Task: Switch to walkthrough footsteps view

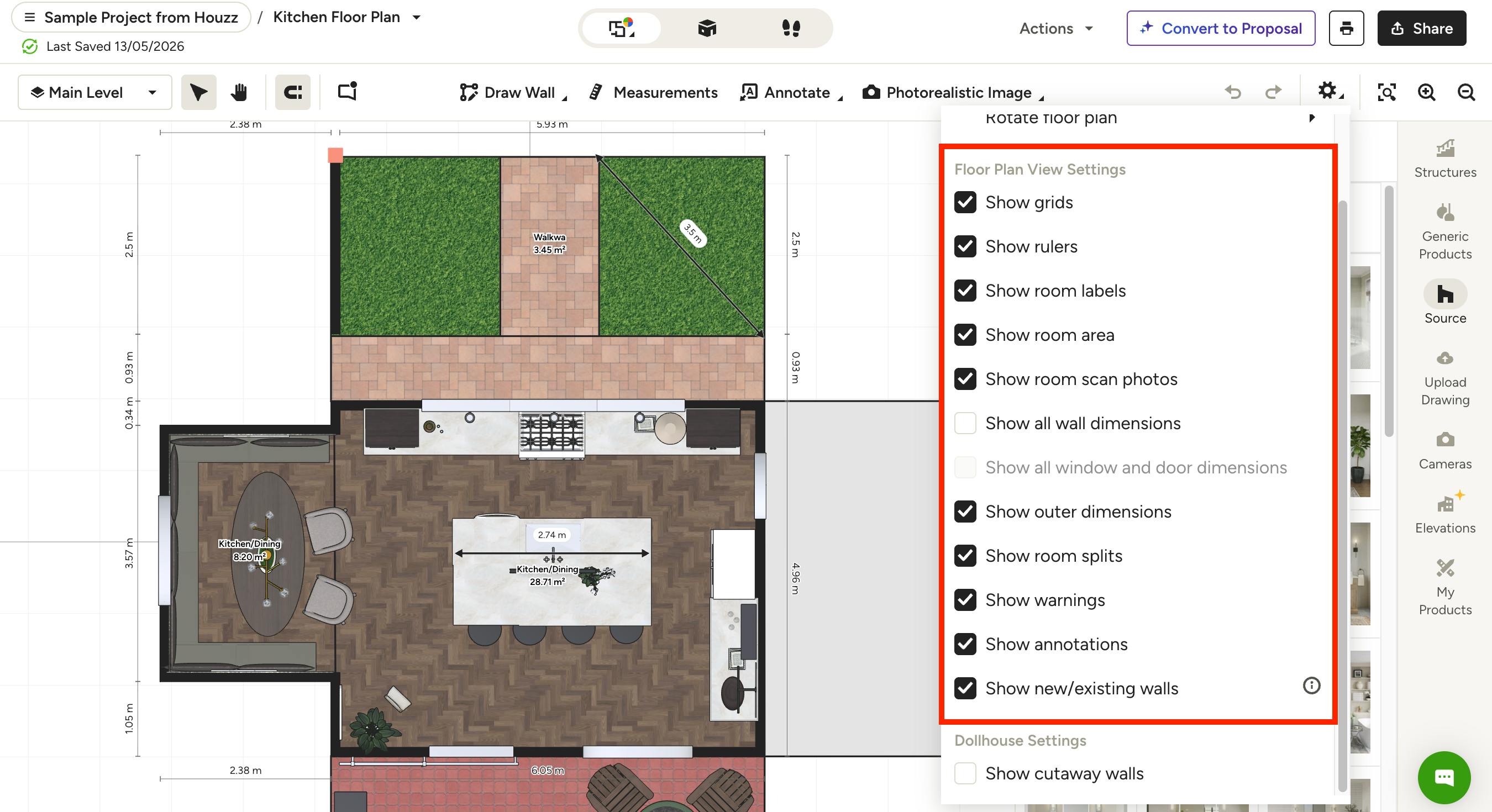Action: click(x=791, y=28)
